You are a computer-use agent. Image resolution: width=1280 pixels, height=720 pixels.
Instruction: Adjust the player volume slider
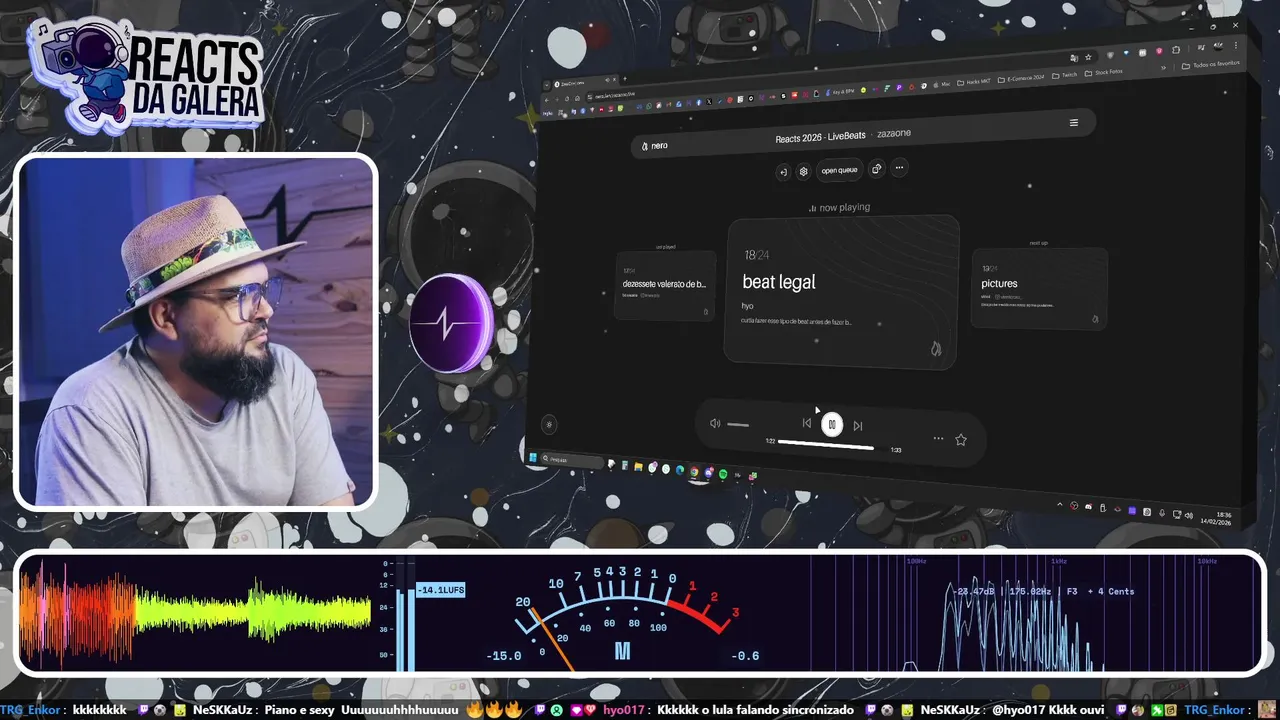pos(738,424)
